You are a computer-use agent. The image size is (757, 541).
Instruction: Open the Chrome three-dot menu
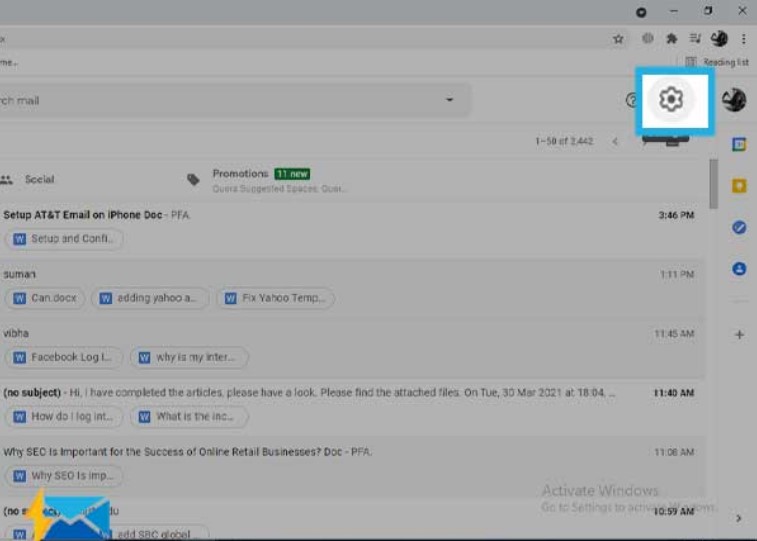click(743, 39)
